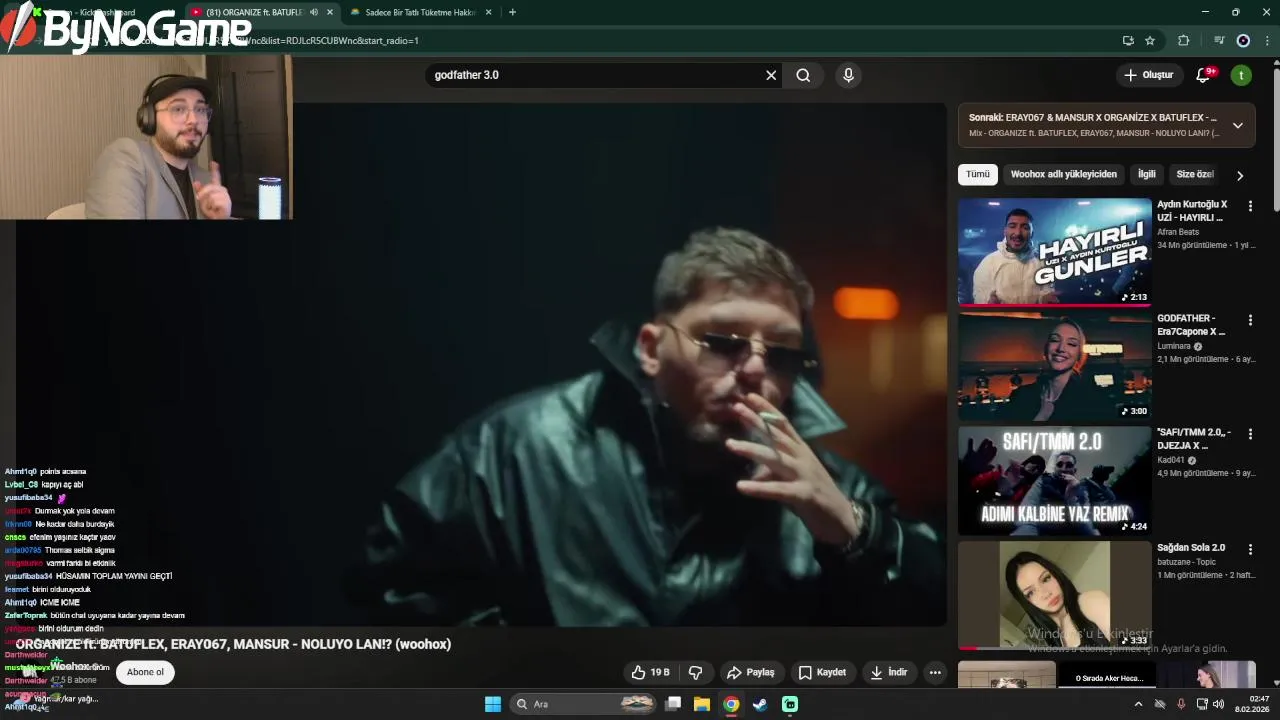Image resolution: width=1280 pixels, height=720 pixels.
Task: Open options for Sağdan Sola 2.0 video
Action: 1250,549
